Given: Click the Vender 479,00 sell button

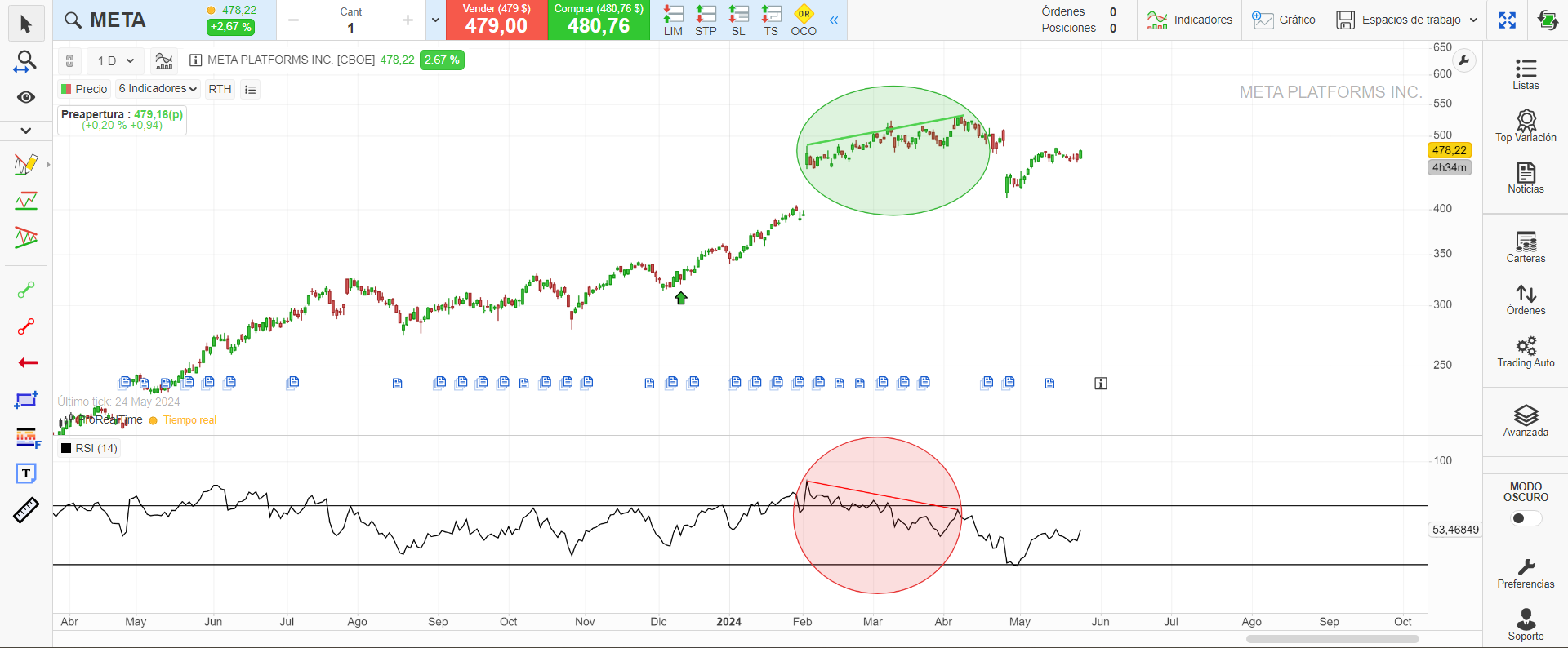Looking at the screenshot, I should [497, 20].
